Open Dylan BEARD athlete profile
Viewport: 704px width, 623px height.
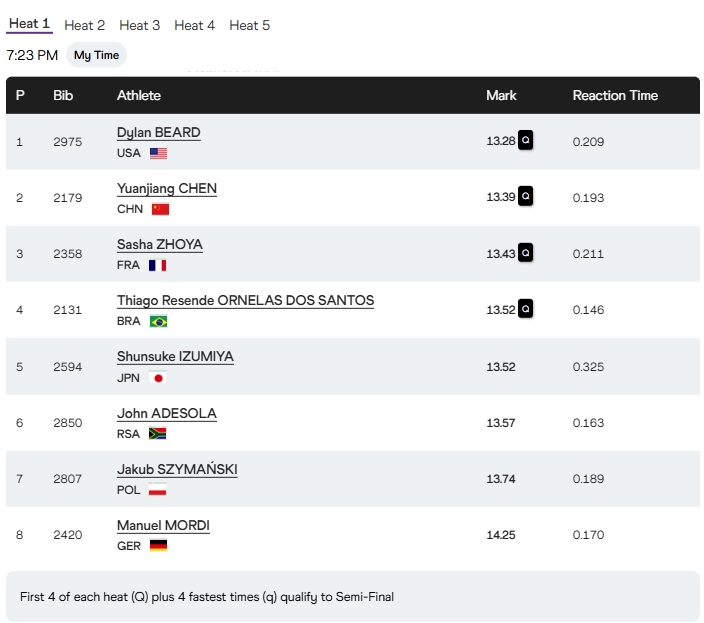158,133
